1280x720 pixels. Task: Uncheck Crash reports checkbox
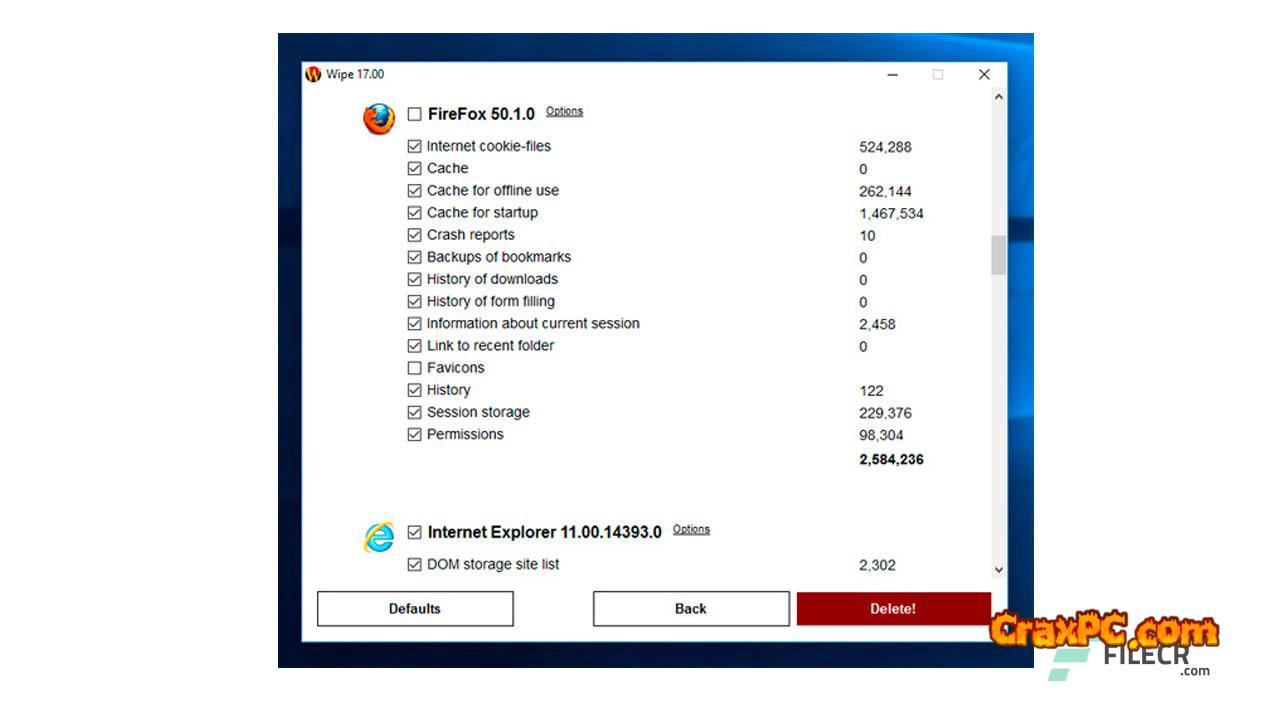pos(414,235)
